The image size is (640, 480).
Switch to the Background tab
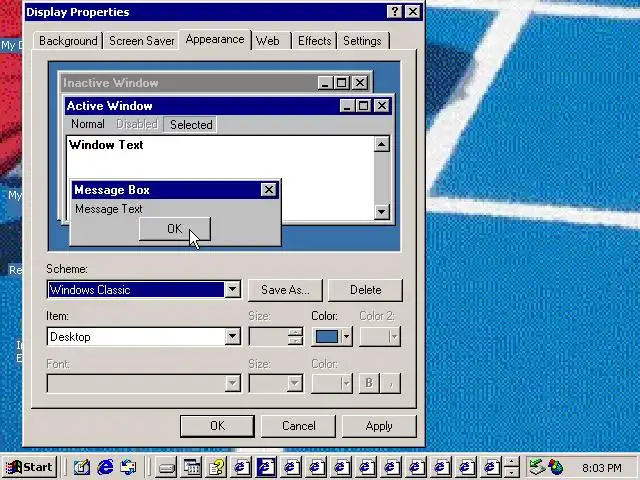tap(68, 41)
